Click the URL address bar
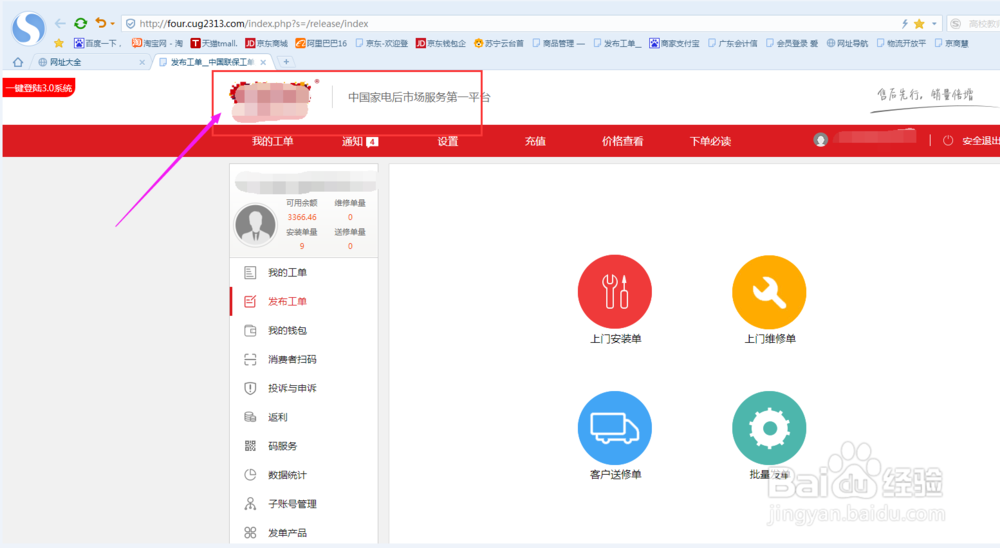This screenshot has width=1000, height=548. (510, 24)
